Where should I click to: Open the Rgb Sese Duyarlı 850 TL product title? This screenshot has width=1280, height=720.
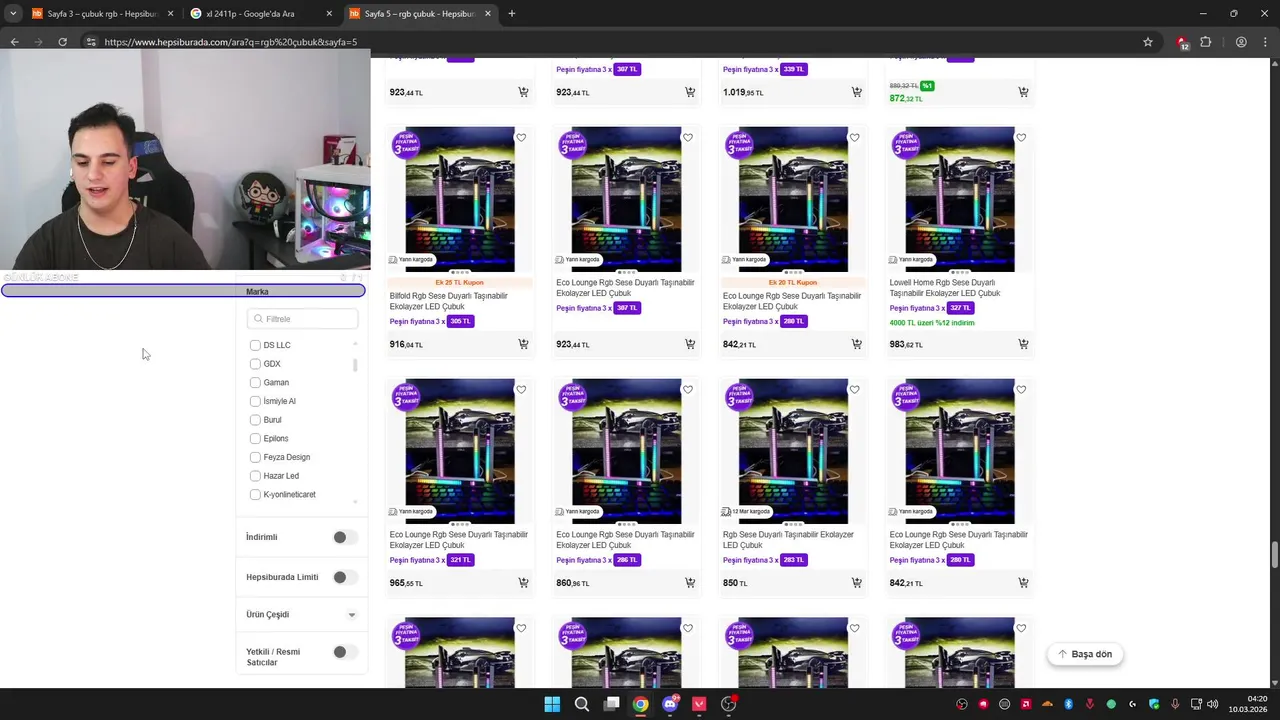coord(788,540)
